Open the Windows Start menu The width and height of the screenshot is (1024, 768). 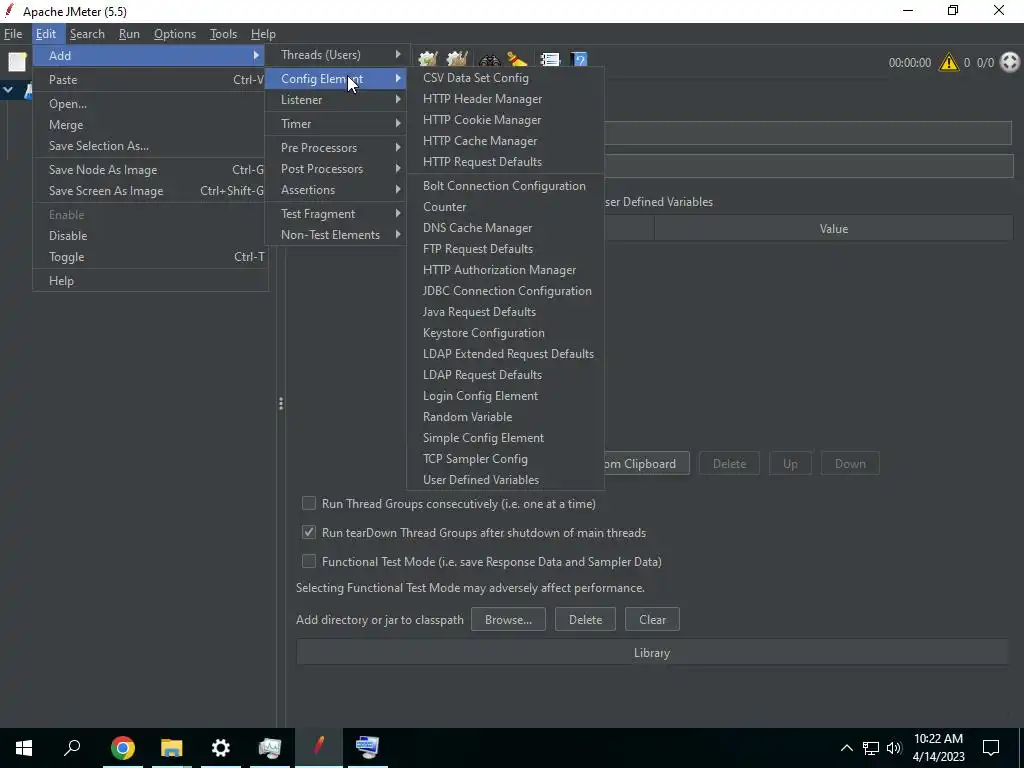(x=24, y=748)
